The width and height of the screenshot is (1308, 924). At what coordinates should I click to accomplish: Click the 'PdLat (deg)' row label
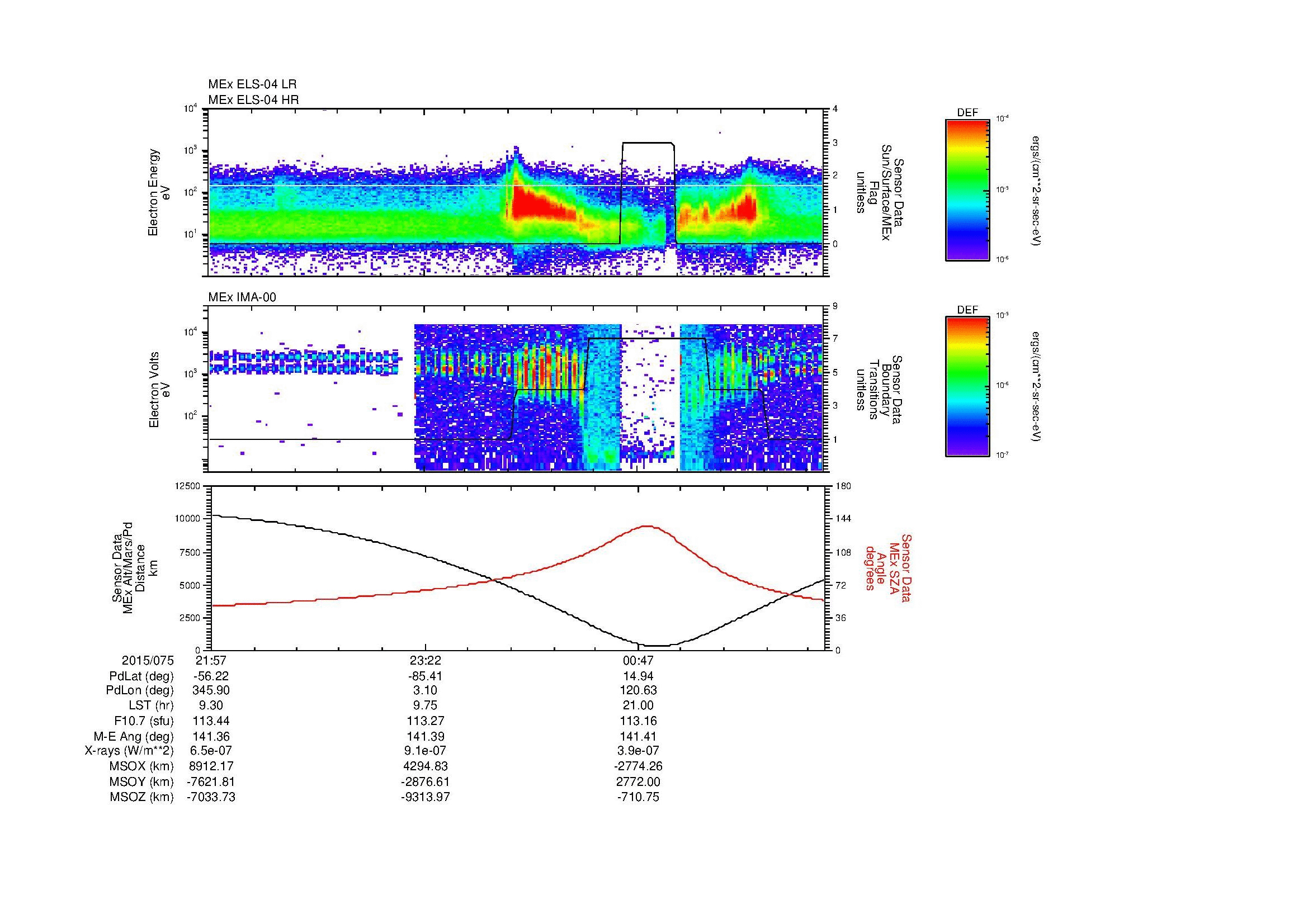pos(141,676)
